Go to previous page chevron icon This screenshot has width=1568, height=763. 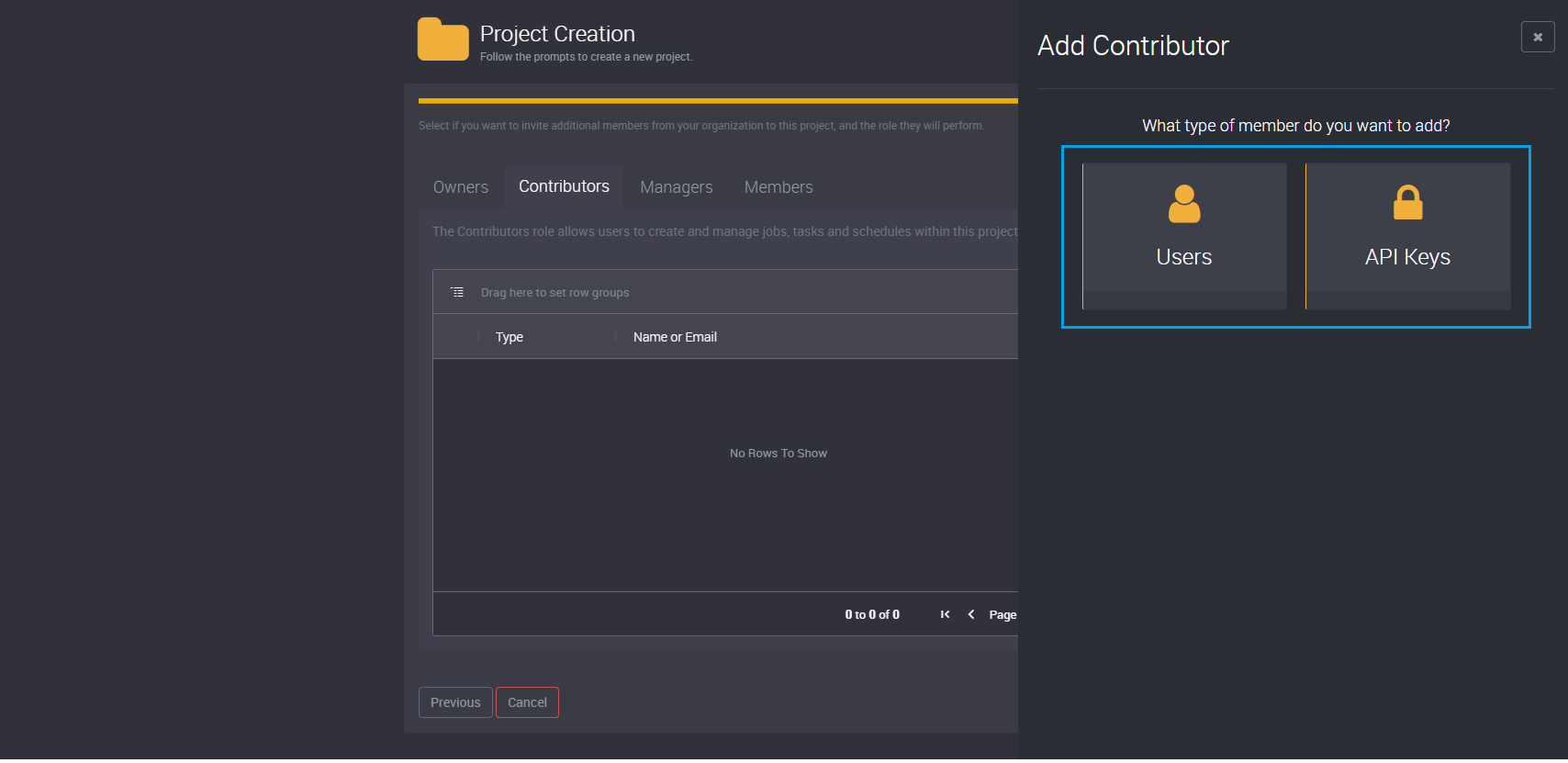click(x=971, y=614)
